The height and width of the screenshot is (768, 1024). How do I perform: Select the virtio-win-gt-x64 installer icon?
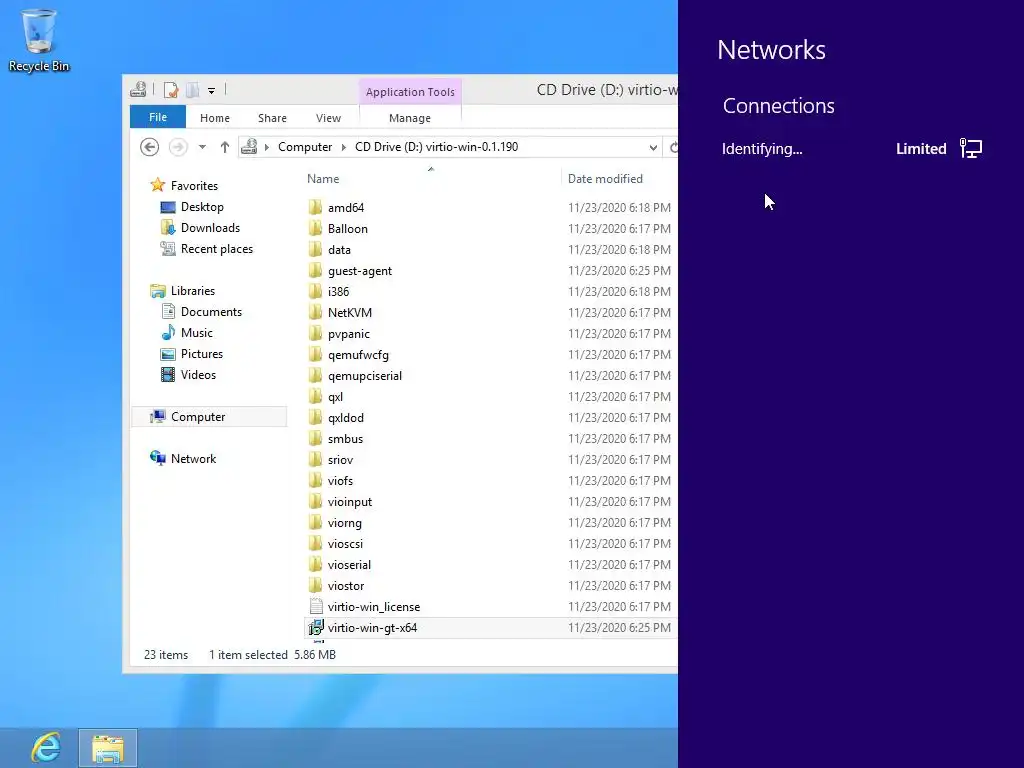[316, 628]
